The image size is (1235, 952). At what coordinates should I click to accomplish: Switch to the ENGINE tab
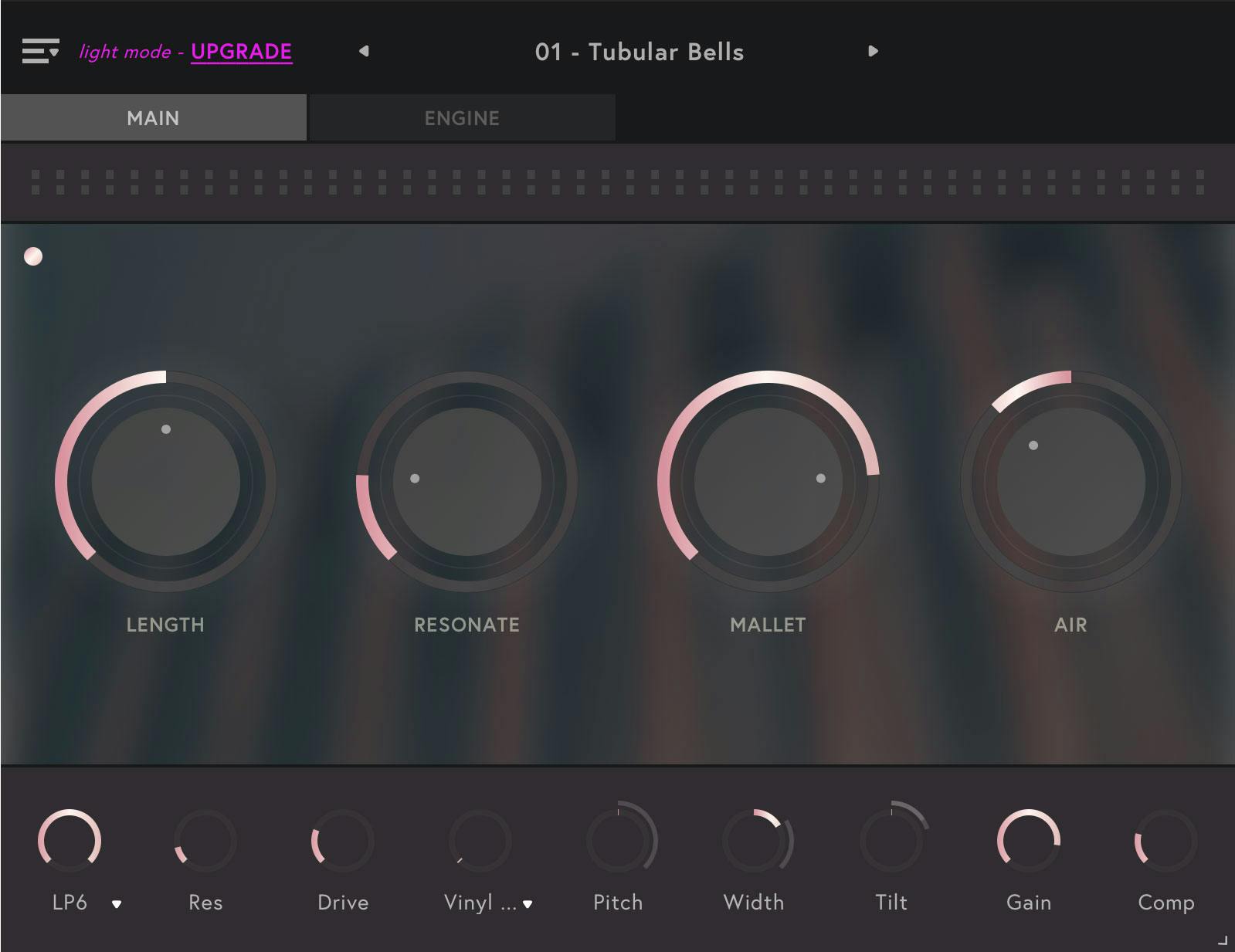point(462,118)
